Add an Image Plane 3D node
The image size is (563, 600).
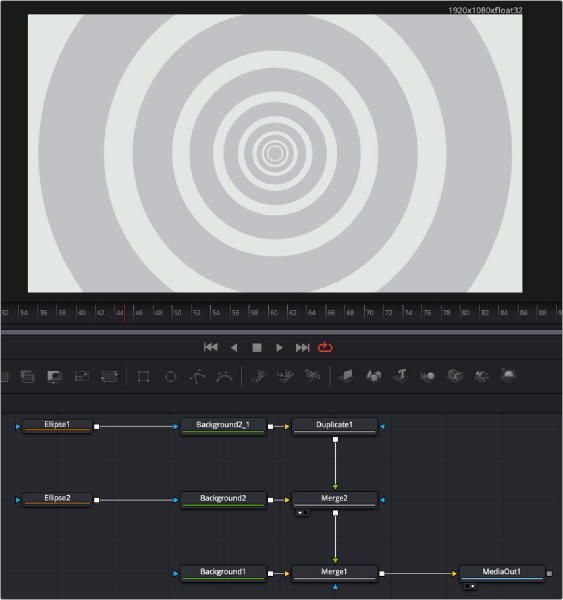347,375
